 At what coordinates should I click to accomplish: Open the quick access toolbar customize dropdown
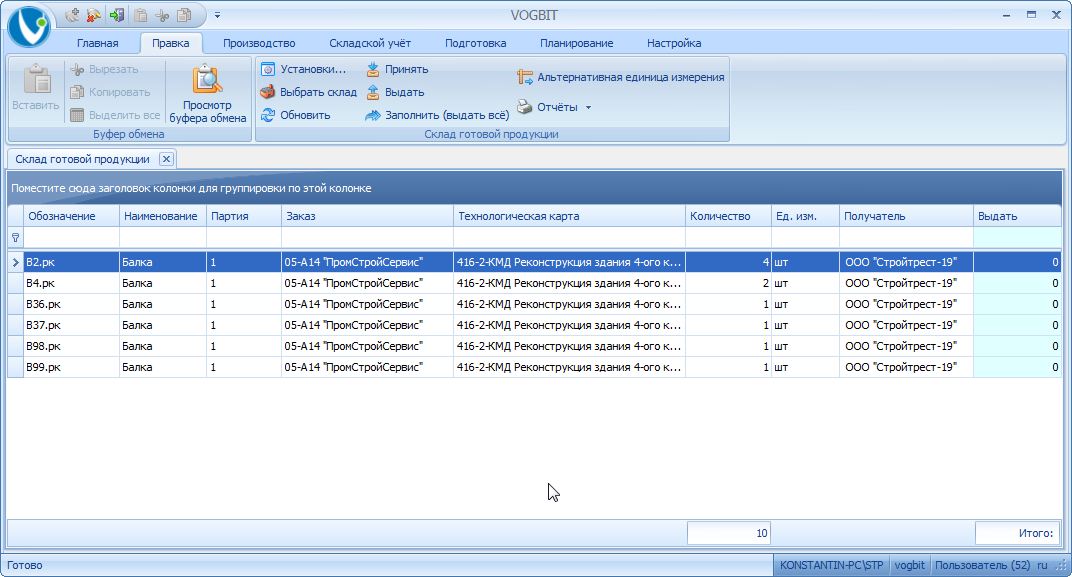pyautogui.click(x=217, y=15)
